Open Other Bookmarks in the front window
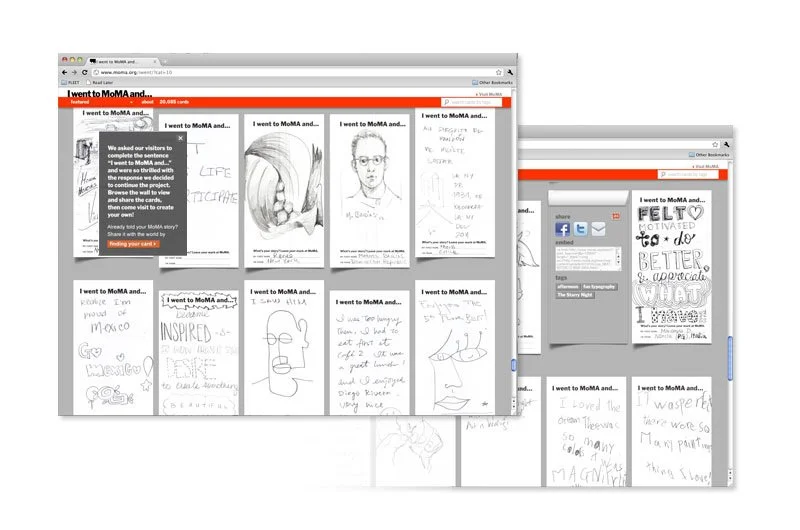Viewport: 800px width, 530px height. (492, 82)
